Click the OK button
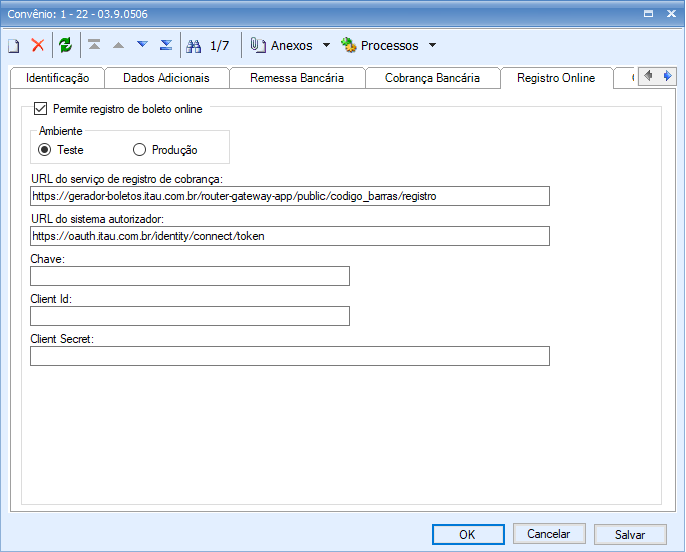This screenshot has height=552, width=686. pos(468,535)
